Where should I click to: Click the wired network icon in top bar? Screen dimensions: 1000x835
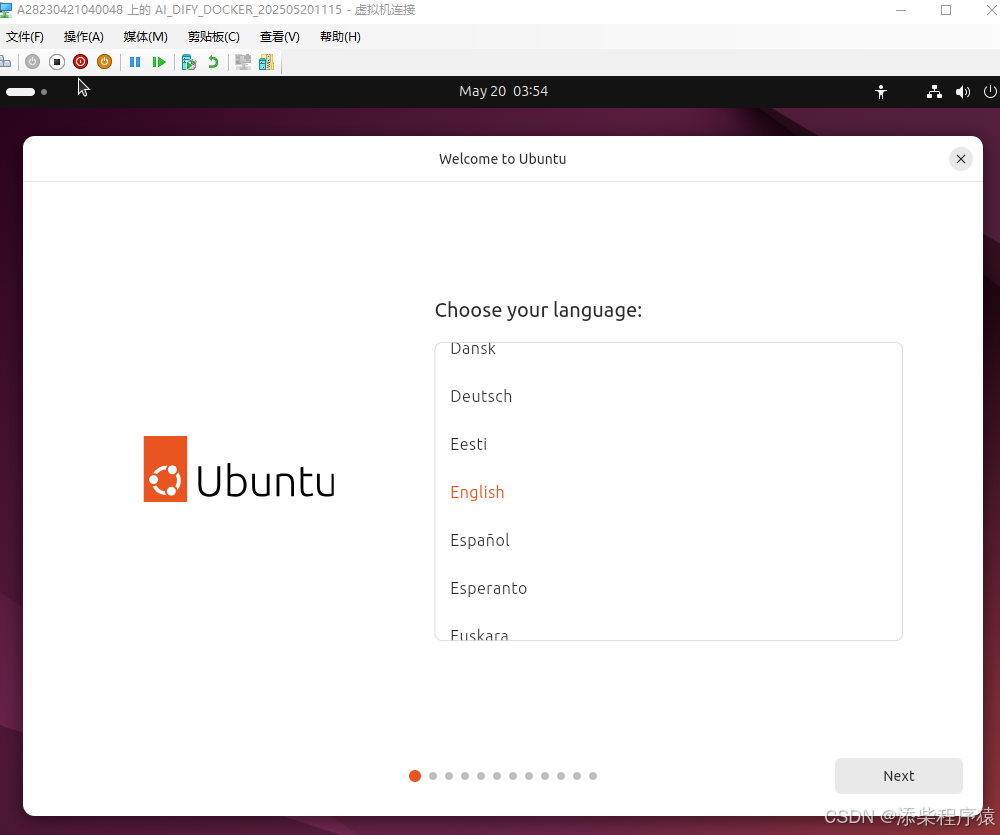(x=934, y=92)
